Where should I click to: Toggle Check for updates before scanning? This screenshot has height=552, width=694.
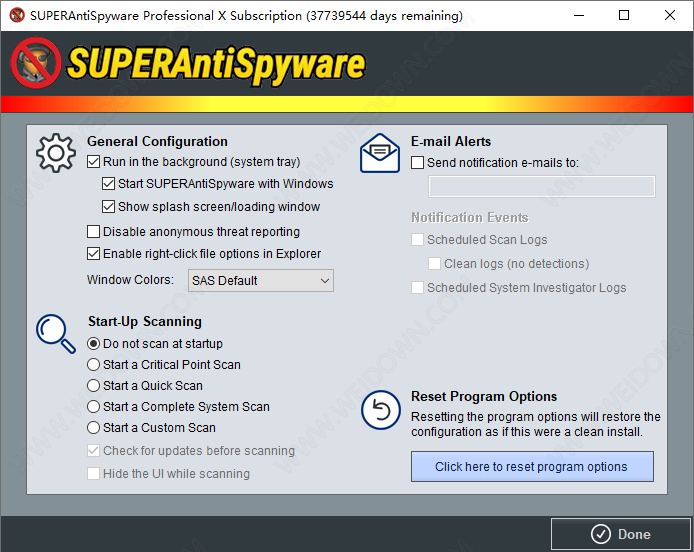[x=93, y=451]
